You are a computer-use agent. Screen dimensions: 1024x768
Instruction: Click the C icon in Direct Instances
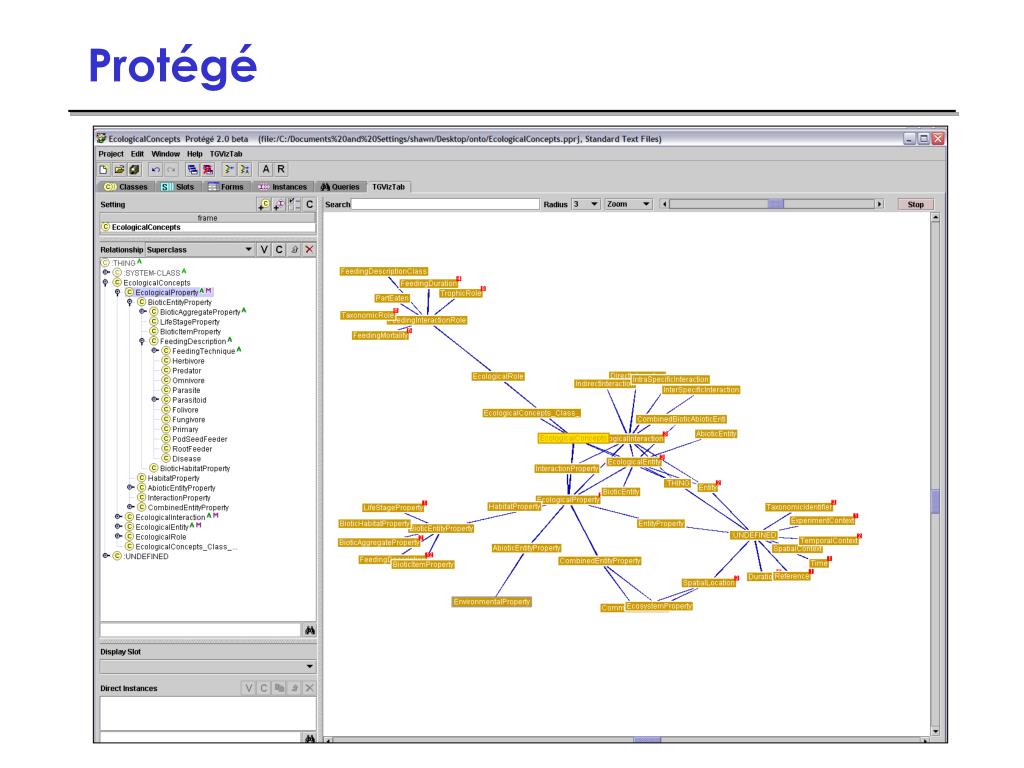click(x=264, y=688)
